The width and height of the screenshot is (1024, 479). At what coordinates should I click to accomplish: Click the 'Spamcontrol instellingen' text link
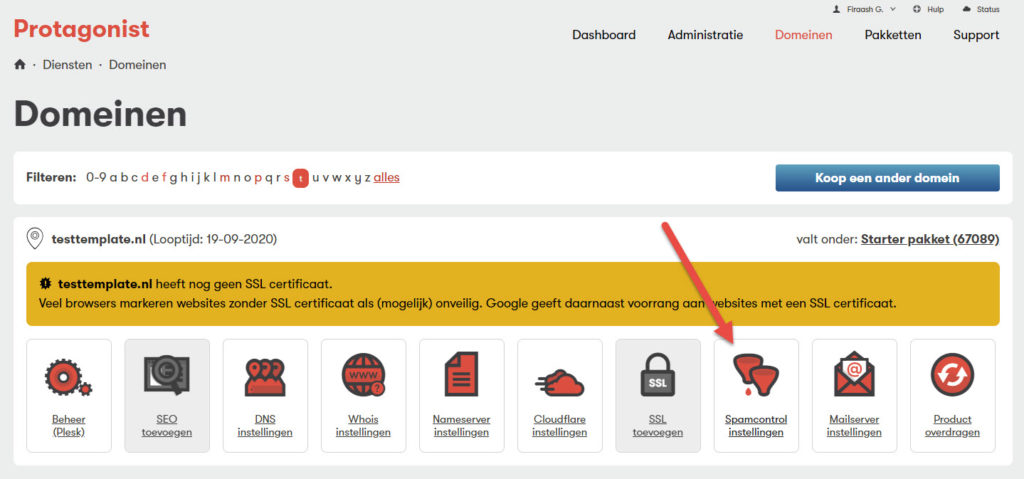pos(756,425)
